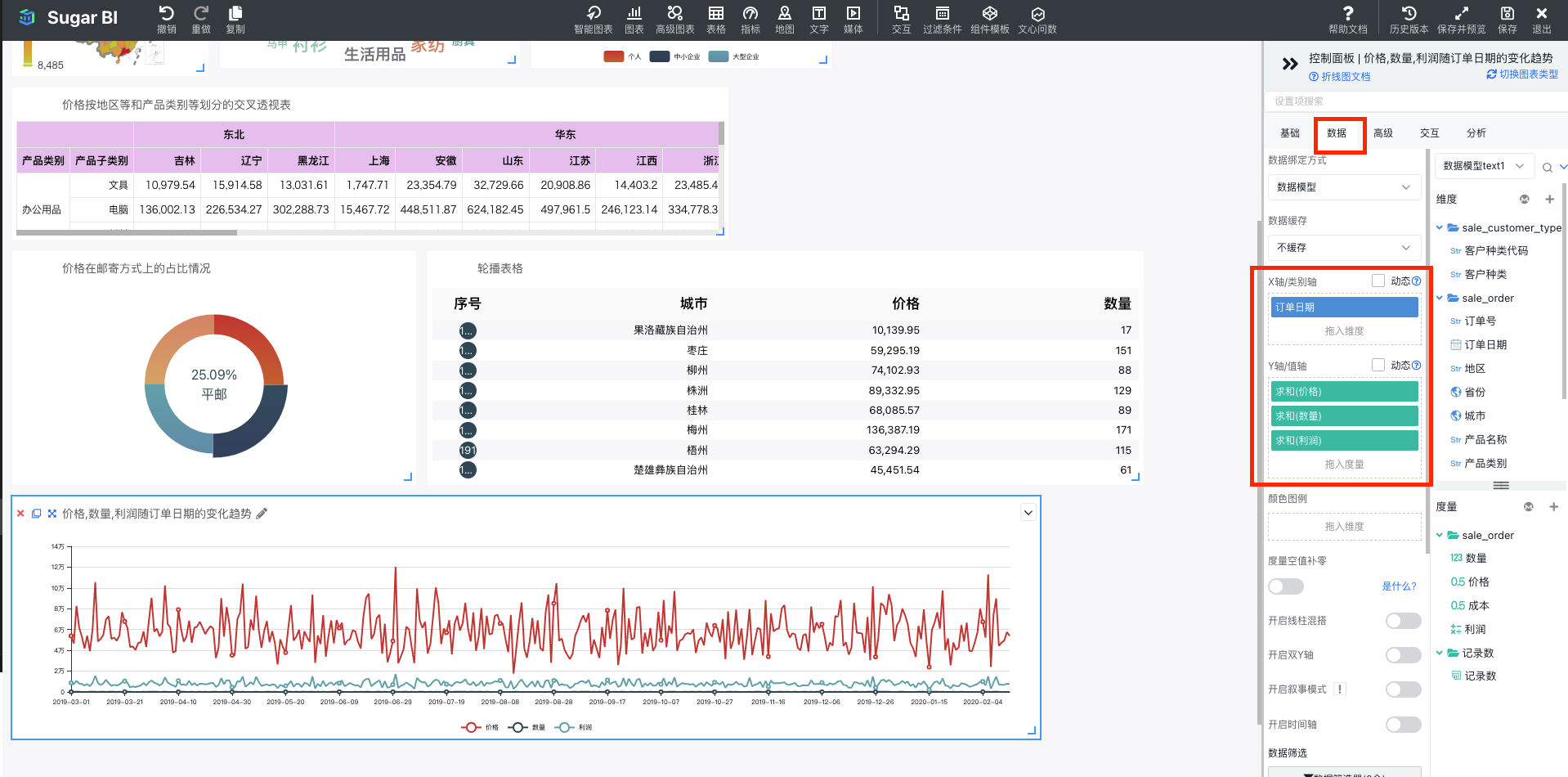Enable the 开启线柱混搭 switch

(x=1404, y=621)
